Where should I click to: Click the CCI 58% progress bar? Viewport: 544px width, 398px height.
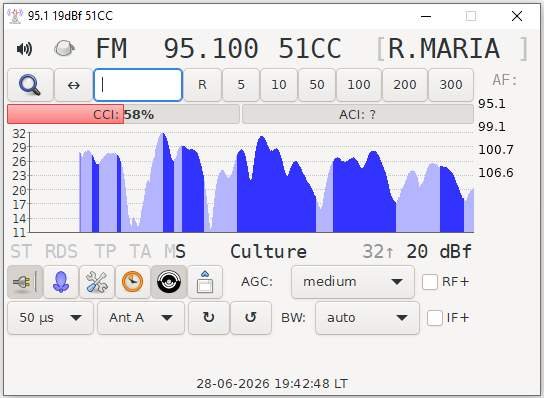[123, 114]
